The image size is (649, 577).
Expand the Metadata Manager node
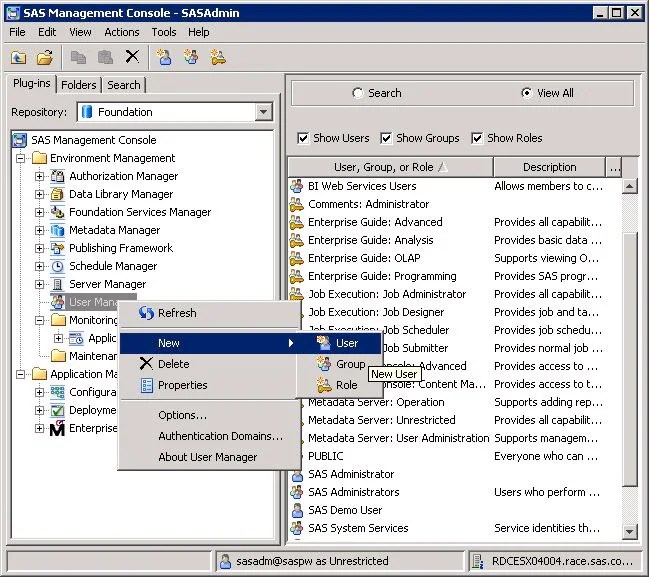(x=39, y=230)
